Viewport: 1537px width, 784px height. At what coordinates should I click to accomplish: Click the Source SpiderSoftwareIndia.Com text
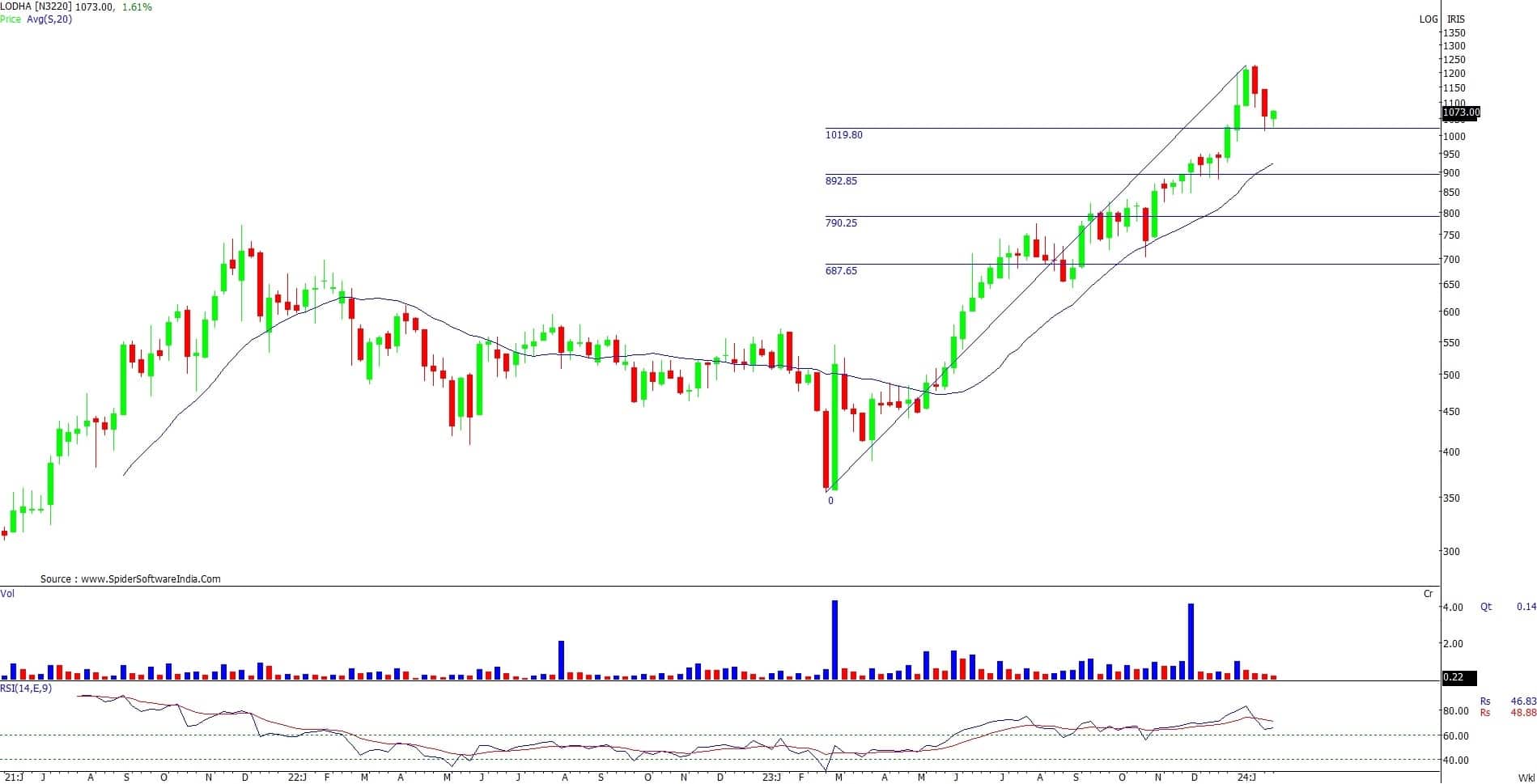point(130,579)
